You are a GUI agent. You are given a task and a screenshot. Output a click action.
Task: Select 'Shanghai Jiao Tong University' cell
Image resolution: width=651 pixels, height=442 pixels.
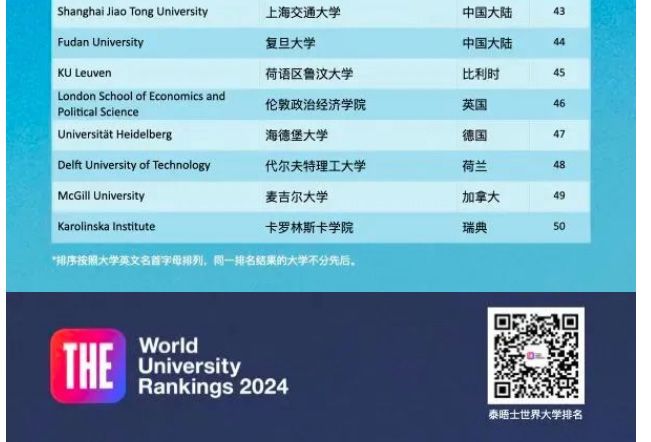(x=132, y=12)
